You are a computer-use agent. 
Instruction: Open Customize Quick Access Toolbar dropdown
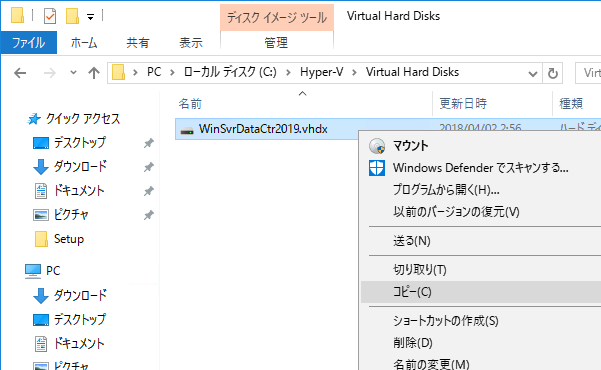[90, 17]
